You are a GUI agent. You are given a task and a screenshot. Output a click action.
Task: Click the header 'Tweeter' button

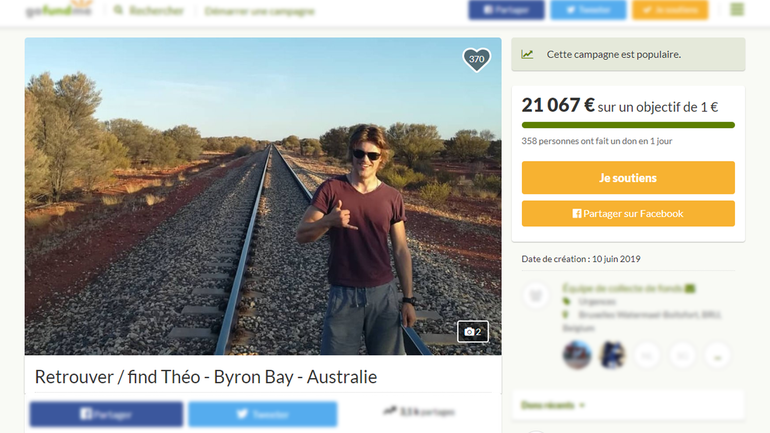(x=588, y=10)
